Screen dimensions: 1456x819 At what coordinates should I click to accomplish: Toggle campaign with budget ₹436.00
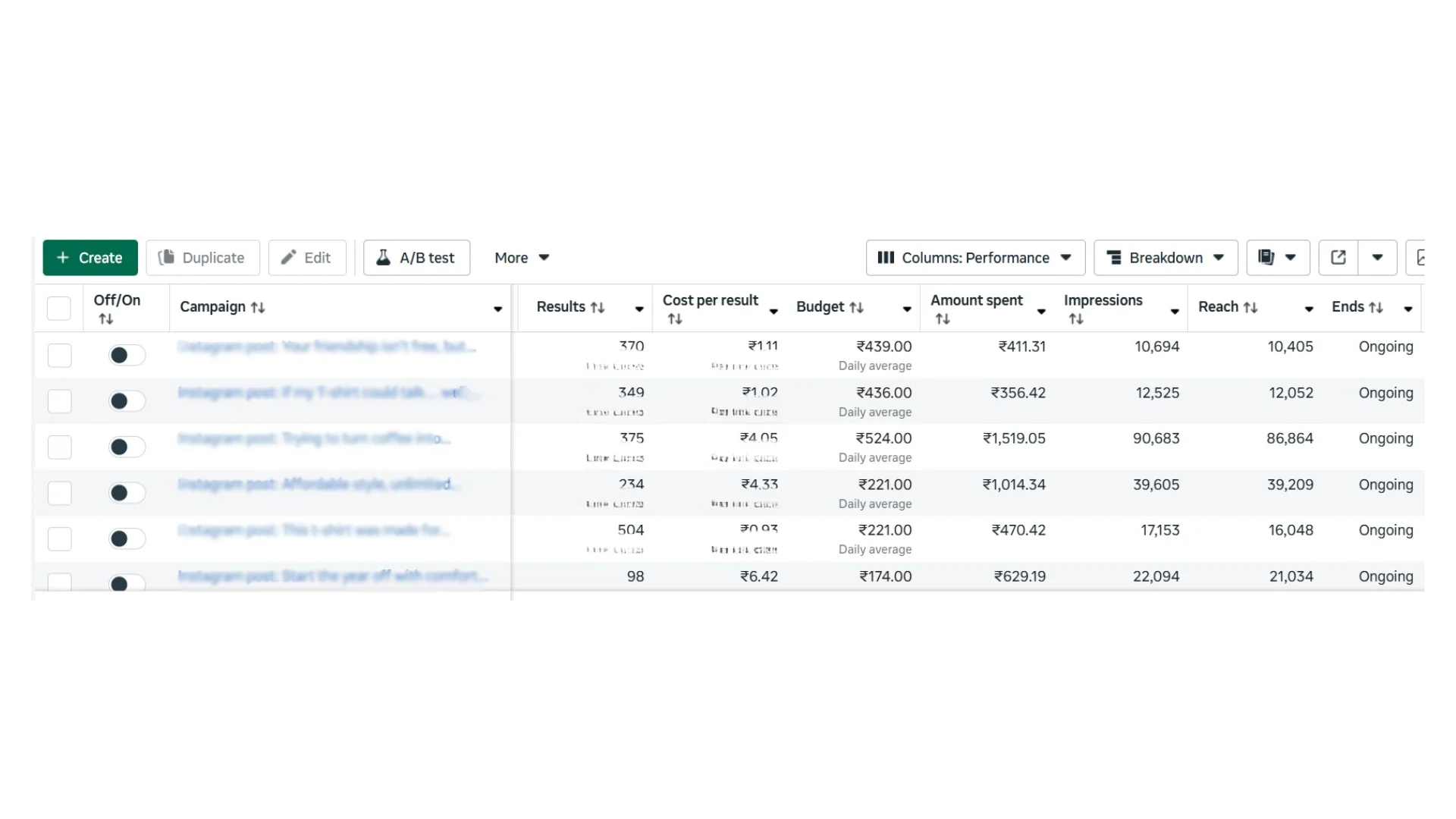tap(127, 401)
